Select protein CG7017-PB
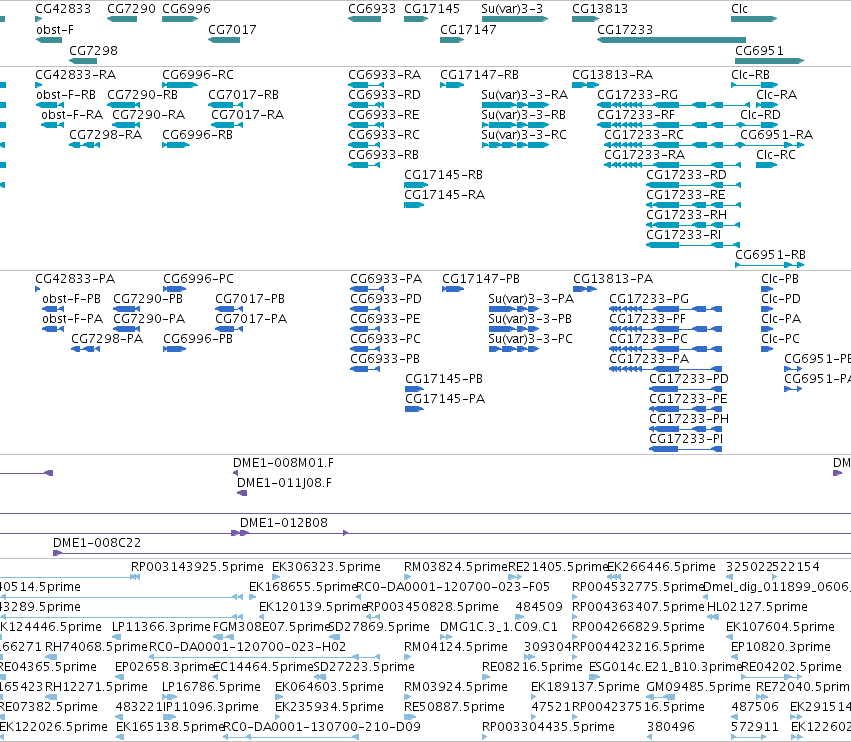This screenshot has width=851, height=742. pyautogui.click(x=250, y=299)
